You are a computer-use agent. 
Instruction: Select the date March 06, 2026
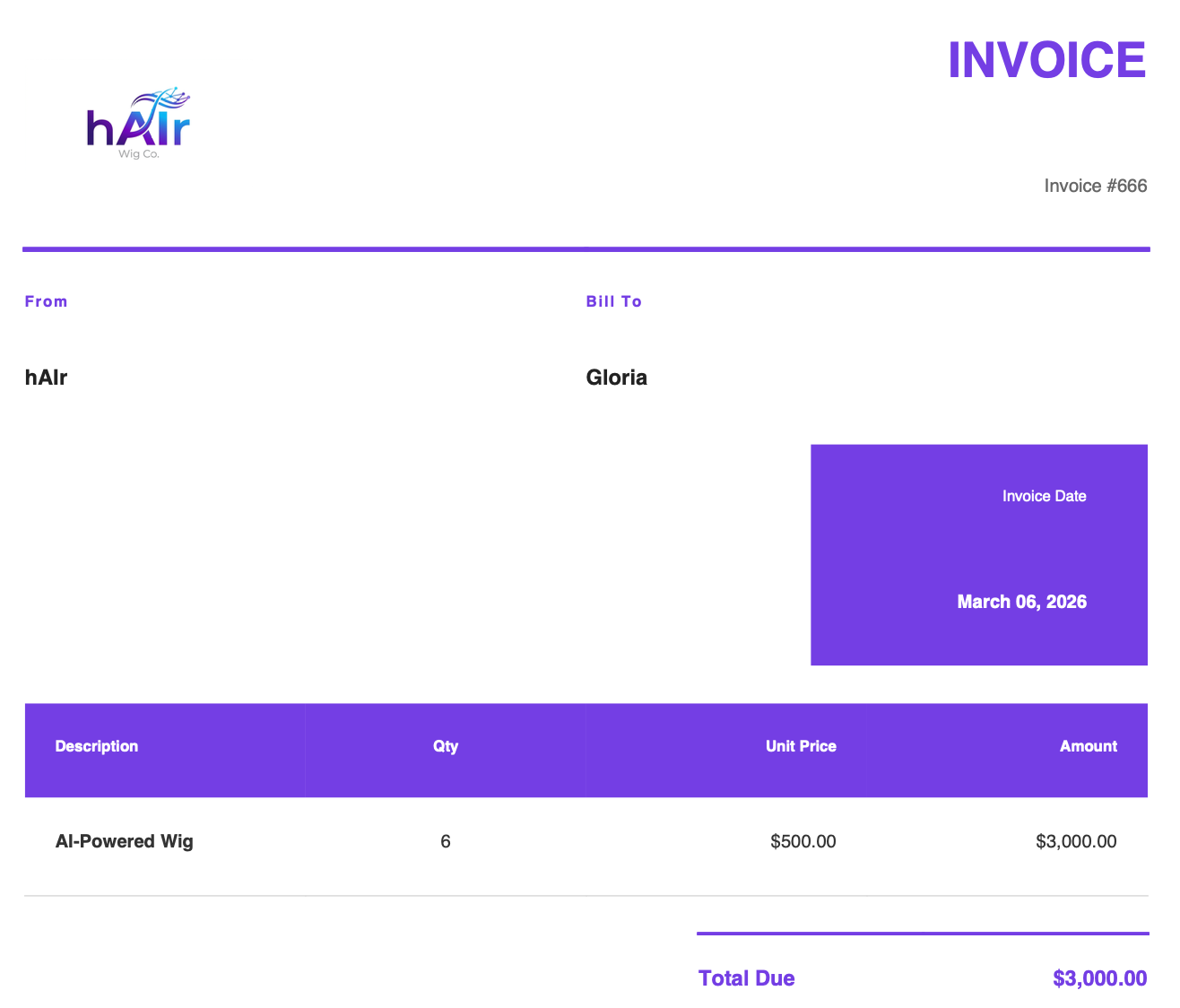click(1021, 602)
